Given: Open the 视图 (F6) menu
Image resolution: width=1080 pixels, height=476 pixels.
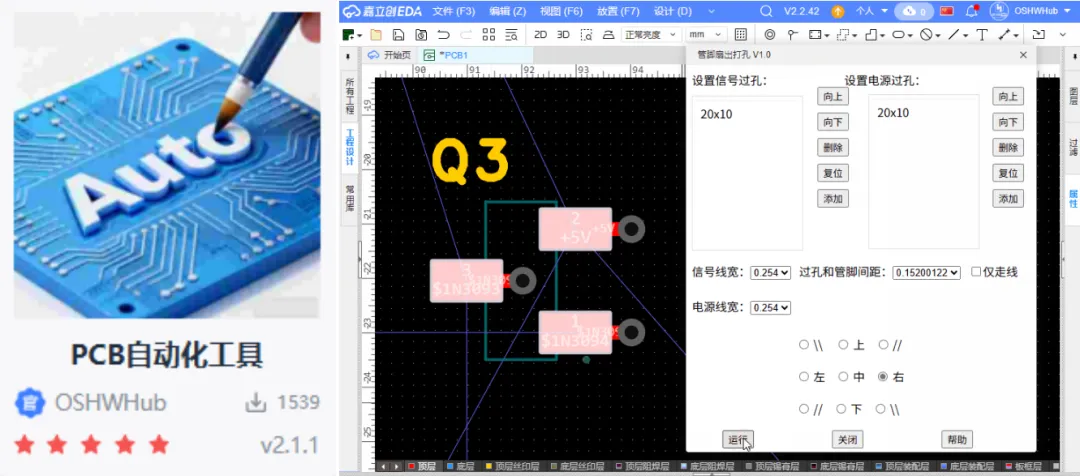Looking at the screenshot, I should 561,11.
